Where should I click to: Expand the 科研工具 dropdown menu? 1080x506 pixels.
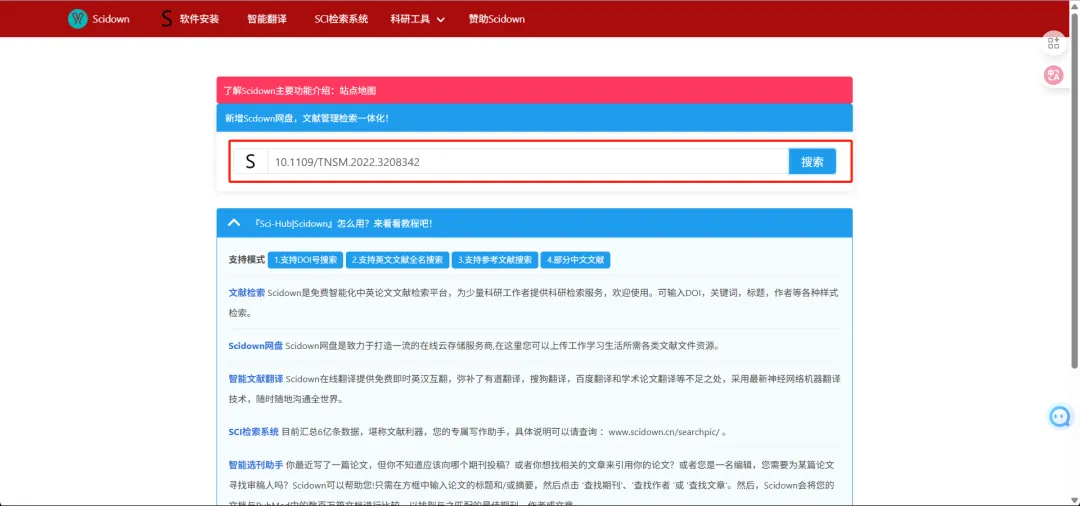coord(417,19)
